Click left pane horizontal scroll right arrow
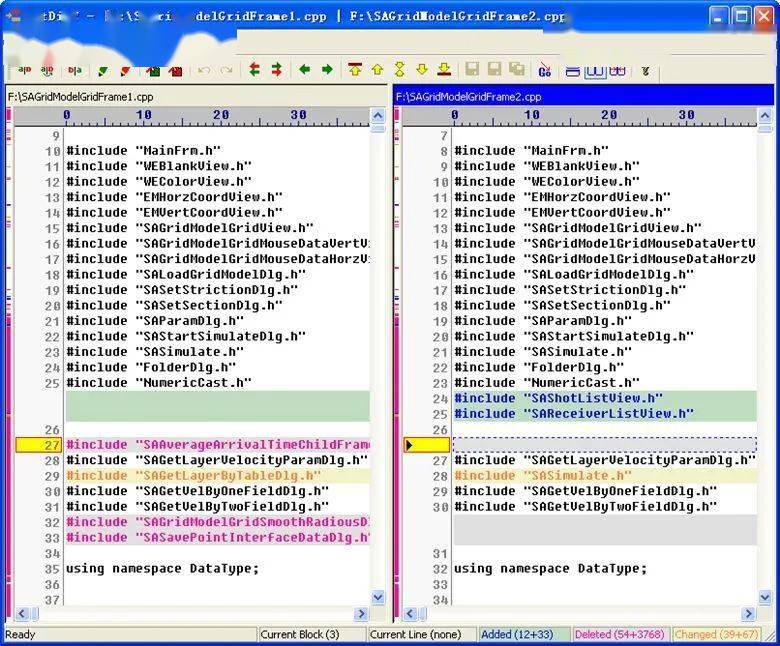 pos(361,614)
